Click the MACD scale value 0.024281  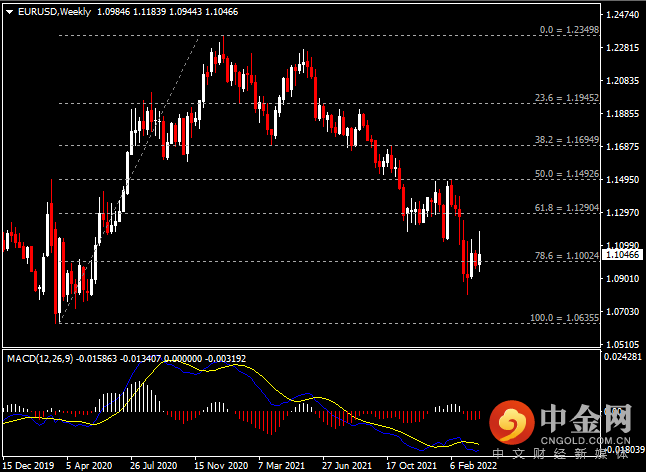point(623,357)
